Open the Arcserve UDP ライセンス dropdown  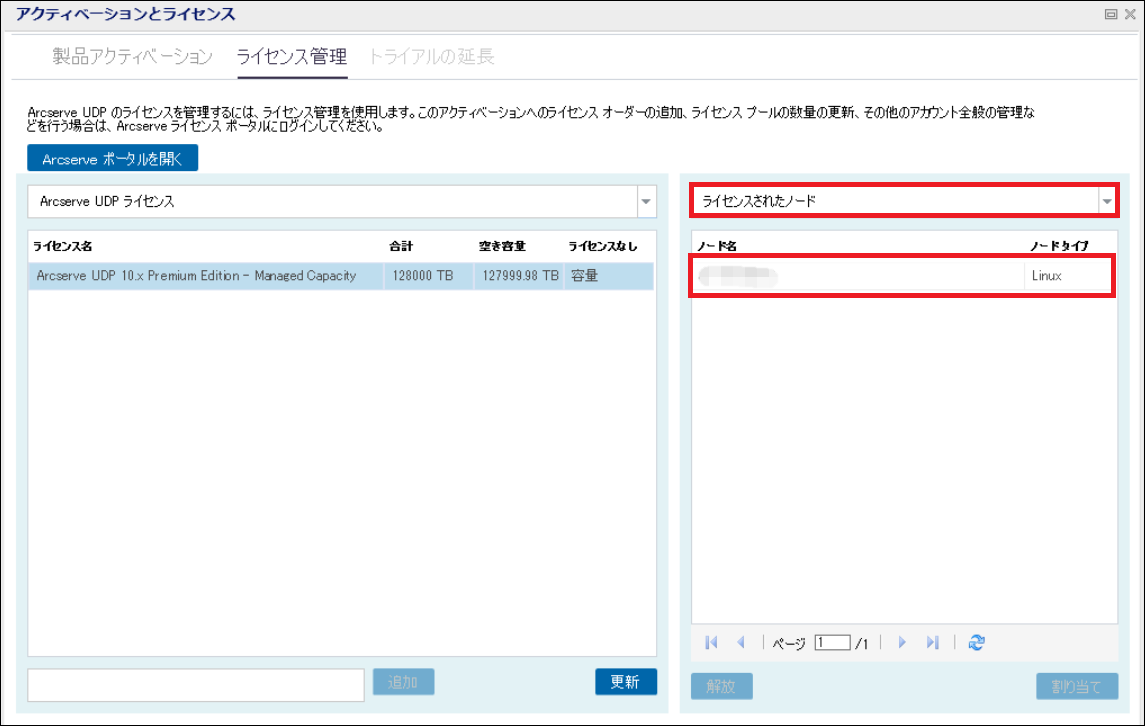point(646,202)
